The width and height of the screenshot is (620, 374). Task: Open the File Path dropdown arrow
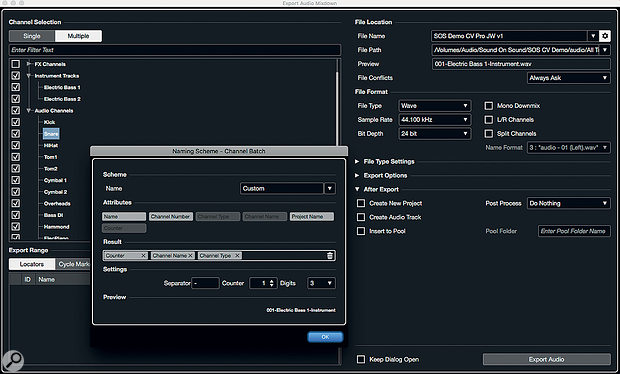(605, 50)
